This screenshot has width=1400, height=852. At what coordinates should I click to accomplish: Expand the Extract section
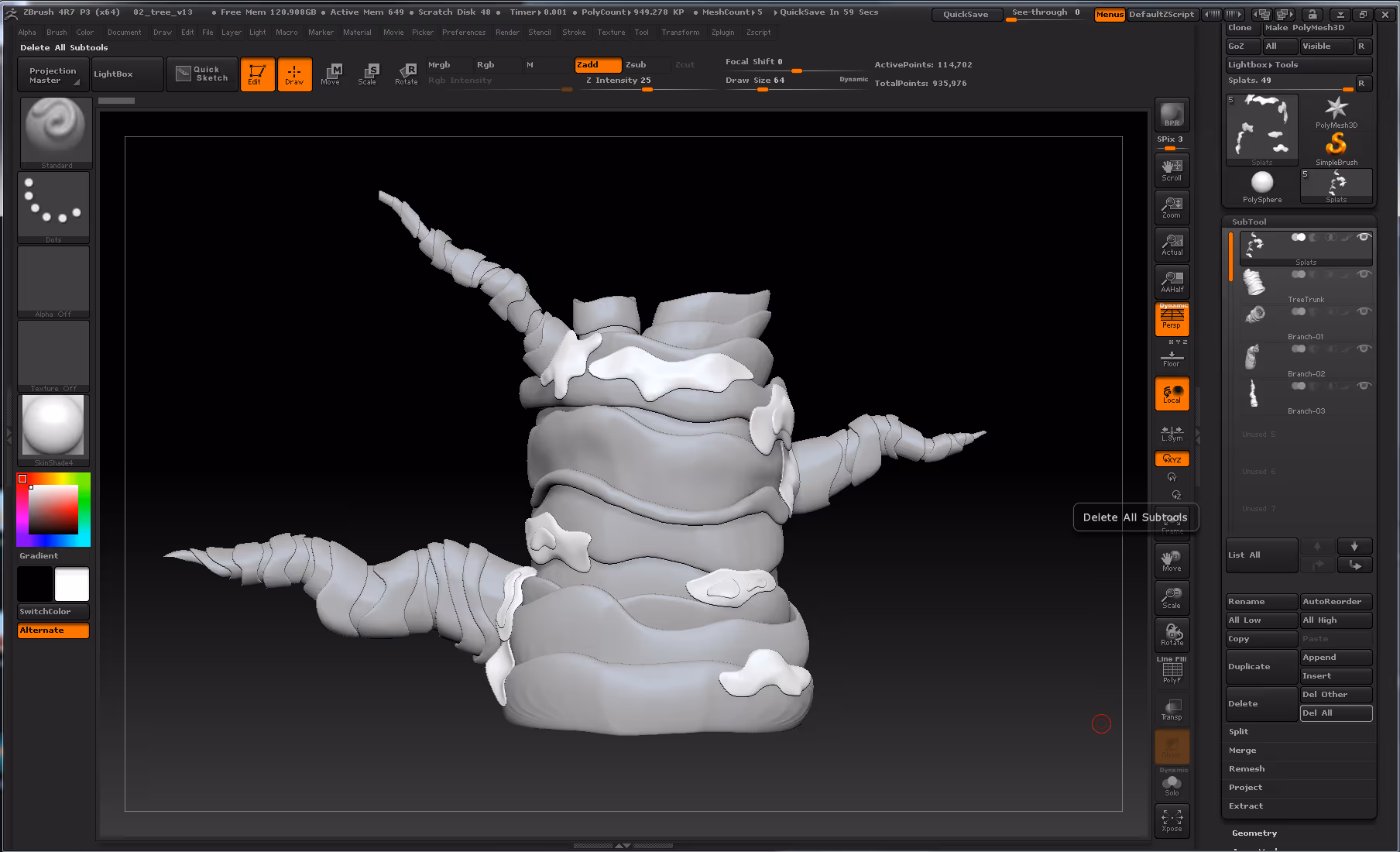pyautogui.click(x=1246, y=806)
